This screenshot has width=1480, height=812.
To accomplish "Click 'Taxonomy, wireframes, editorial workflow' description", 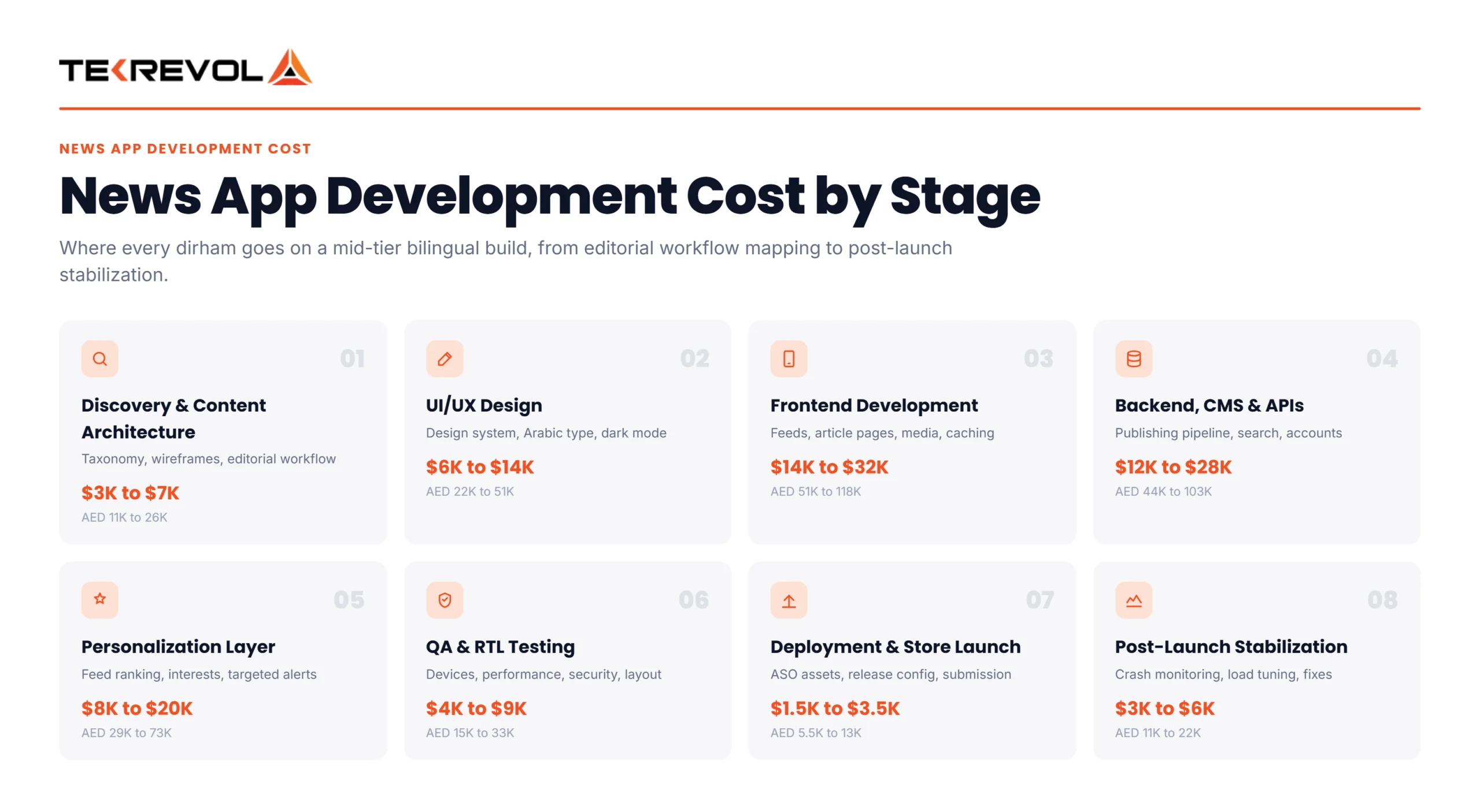I will [x=208, y=459].
